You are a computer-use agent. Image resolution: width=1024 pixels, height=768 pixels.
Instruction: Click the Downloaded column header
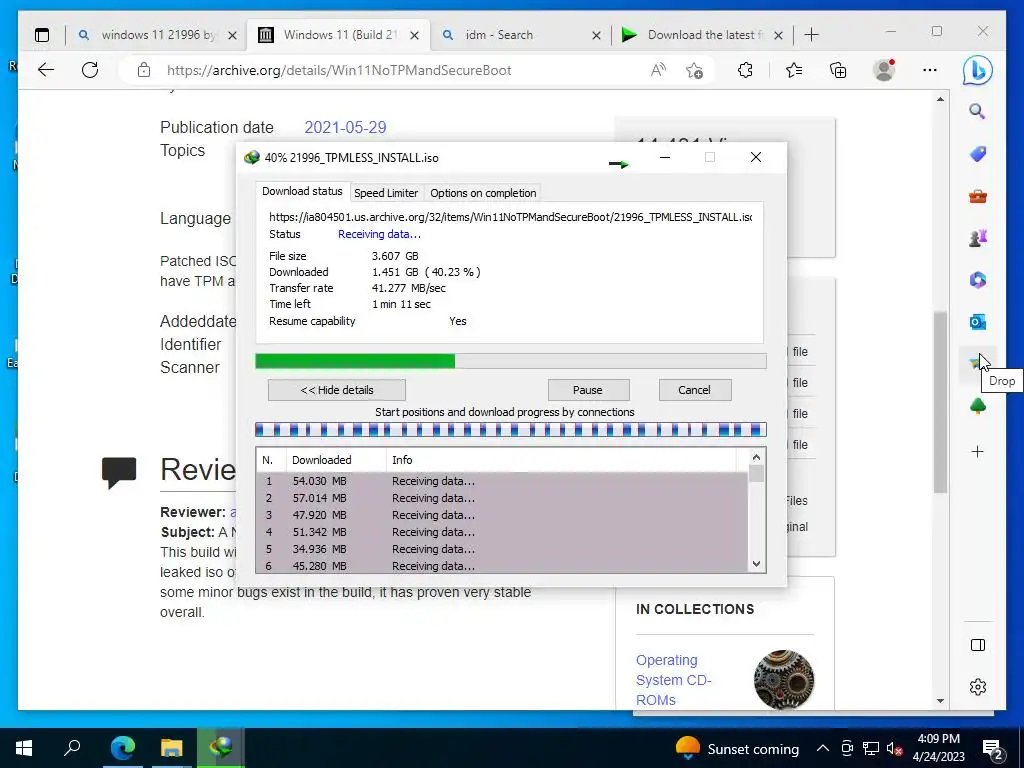[x=336, y=460]
